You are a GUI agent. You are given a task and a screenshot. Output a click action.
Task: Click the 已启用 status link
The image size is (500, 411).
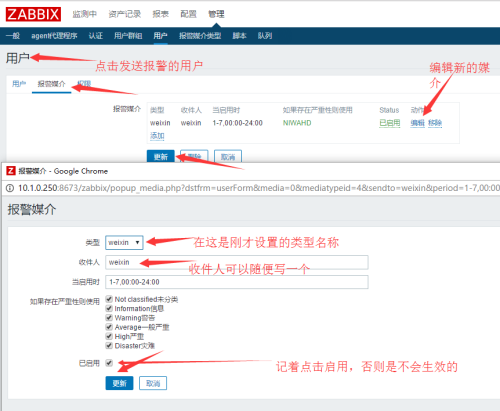pyautogui.click(x=390, y=123)
